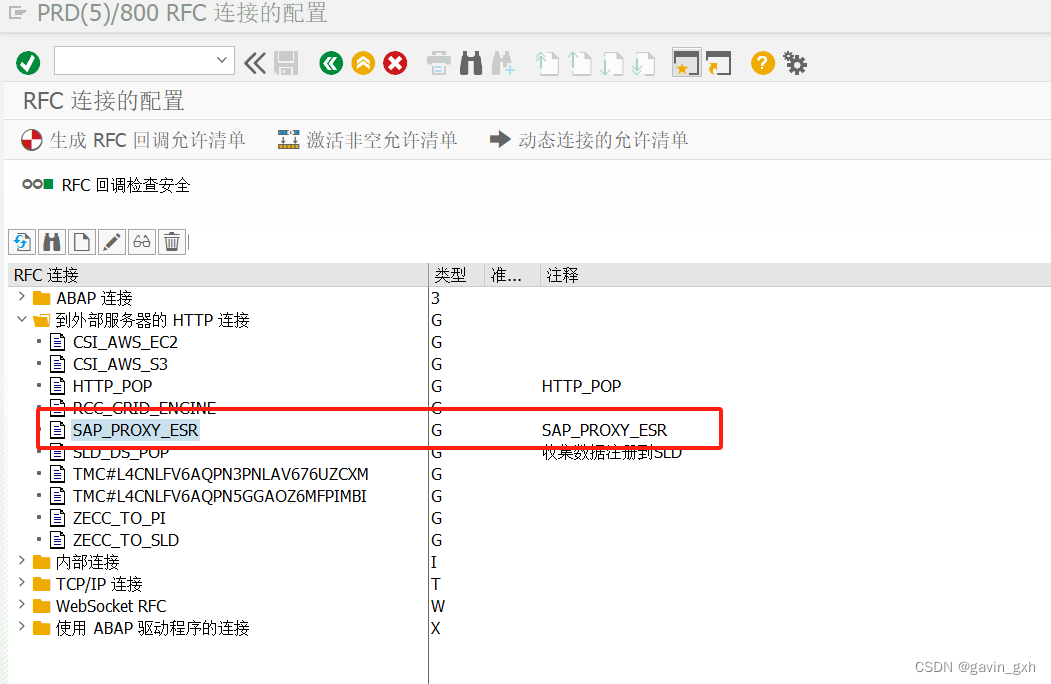The width and height of the screenshot is (1051, 684).
Task: Create a new RFC connection
Action: 81,241
